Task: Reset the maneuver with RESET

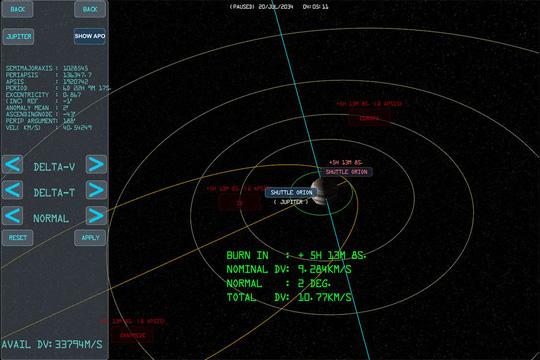Action: [x=18, y=238]
